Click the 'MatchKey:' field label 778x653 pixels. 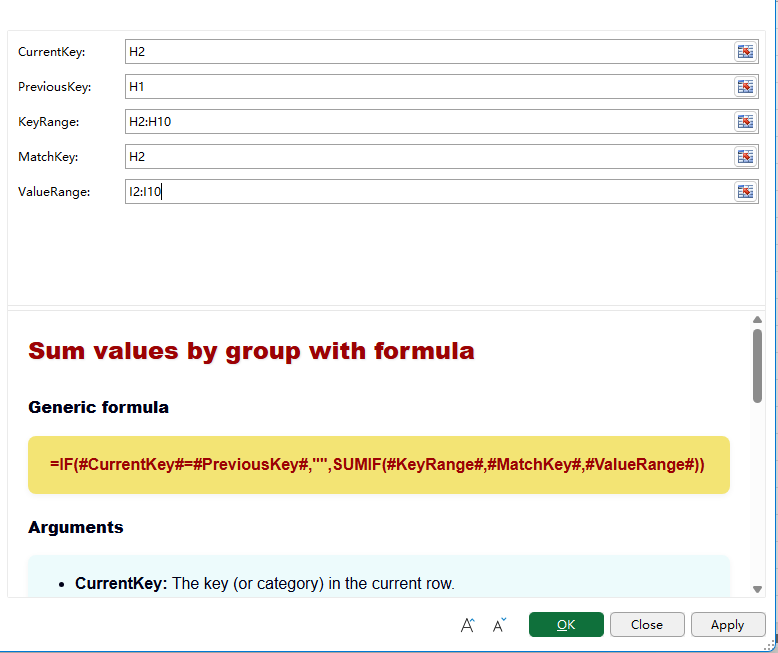(x=48, y=157)
